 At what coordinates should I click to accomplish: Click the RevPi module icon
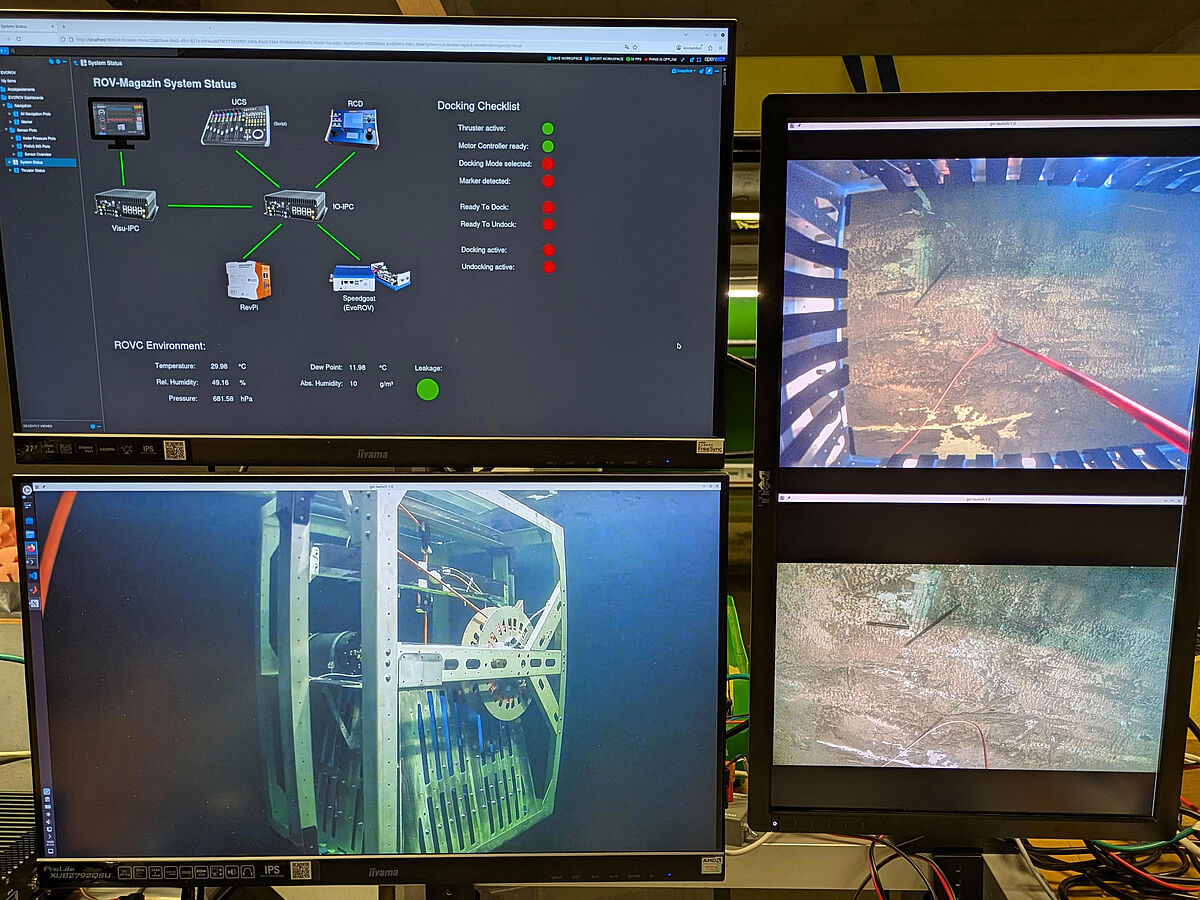click(248, 280)
